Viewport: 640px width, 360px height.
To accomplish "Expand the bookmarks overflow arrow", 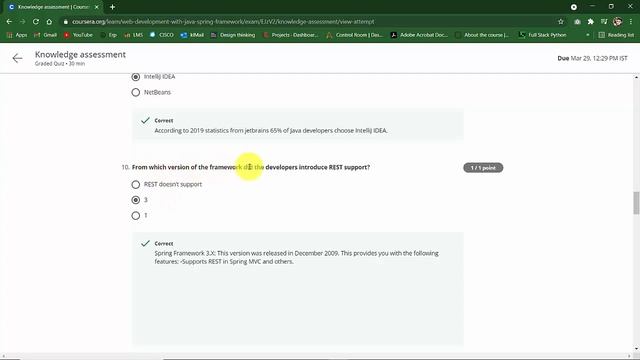I will tap(588, 35).
